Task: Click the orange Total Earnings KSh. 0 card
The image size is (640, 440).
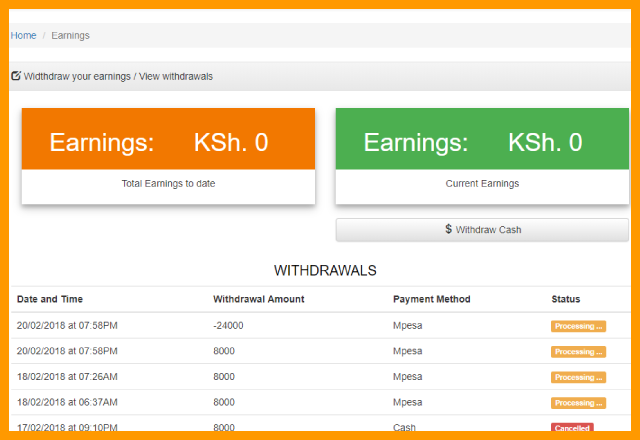Action: tap(168, 142)
